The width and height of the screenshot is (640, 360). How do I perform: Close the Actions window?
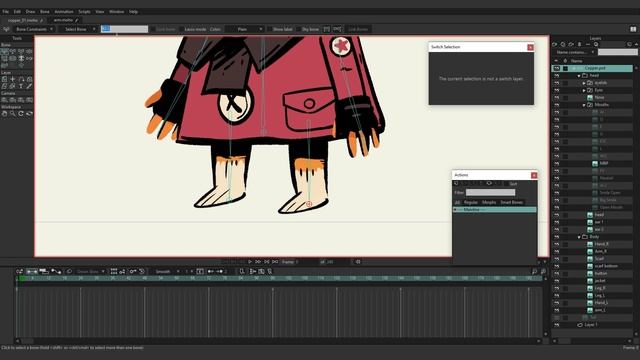click(x=534, y=175)
